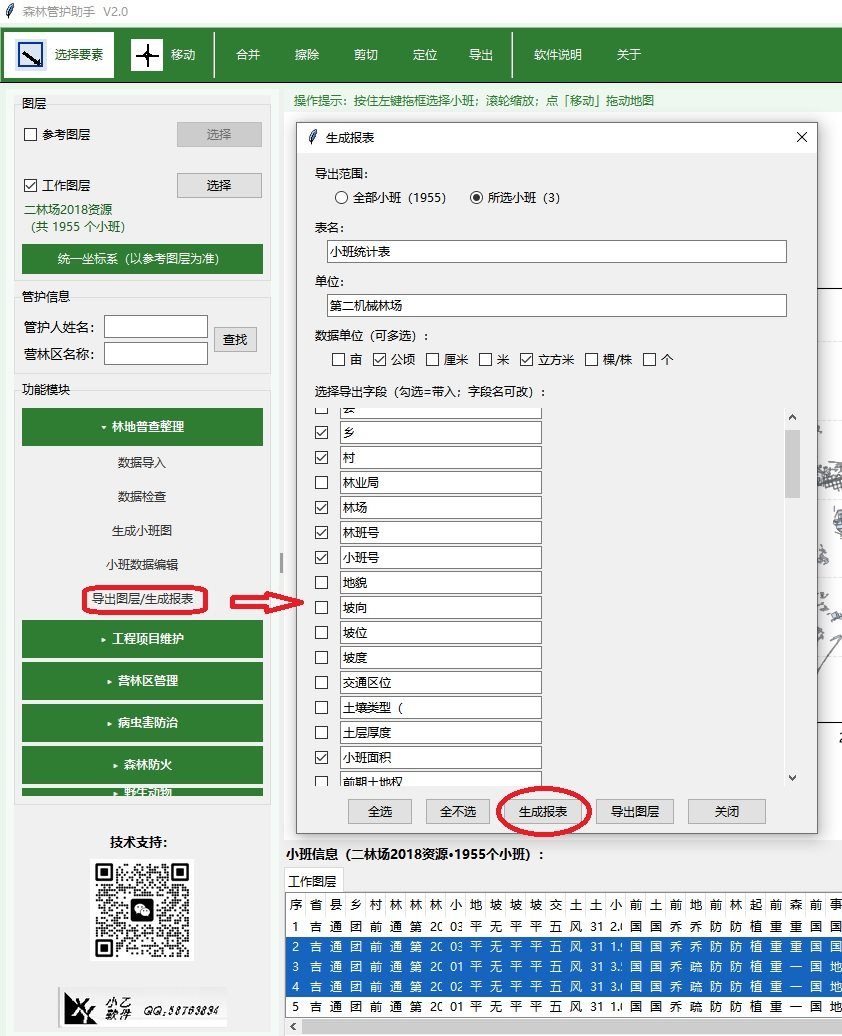
Task: Click the 查找 button
Action: [235, 340]
